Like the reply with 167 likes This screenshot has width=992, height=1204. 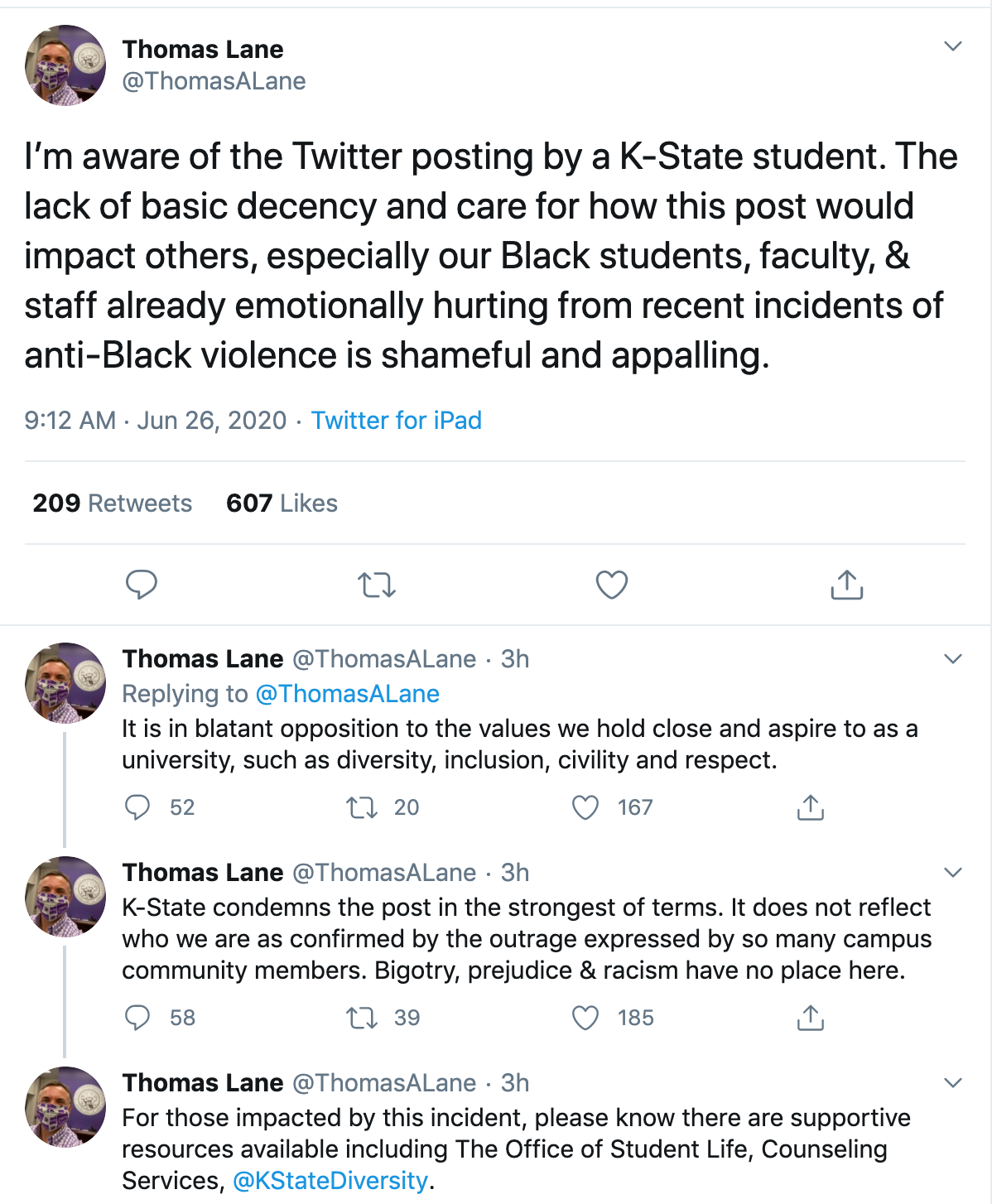(585, 807)
